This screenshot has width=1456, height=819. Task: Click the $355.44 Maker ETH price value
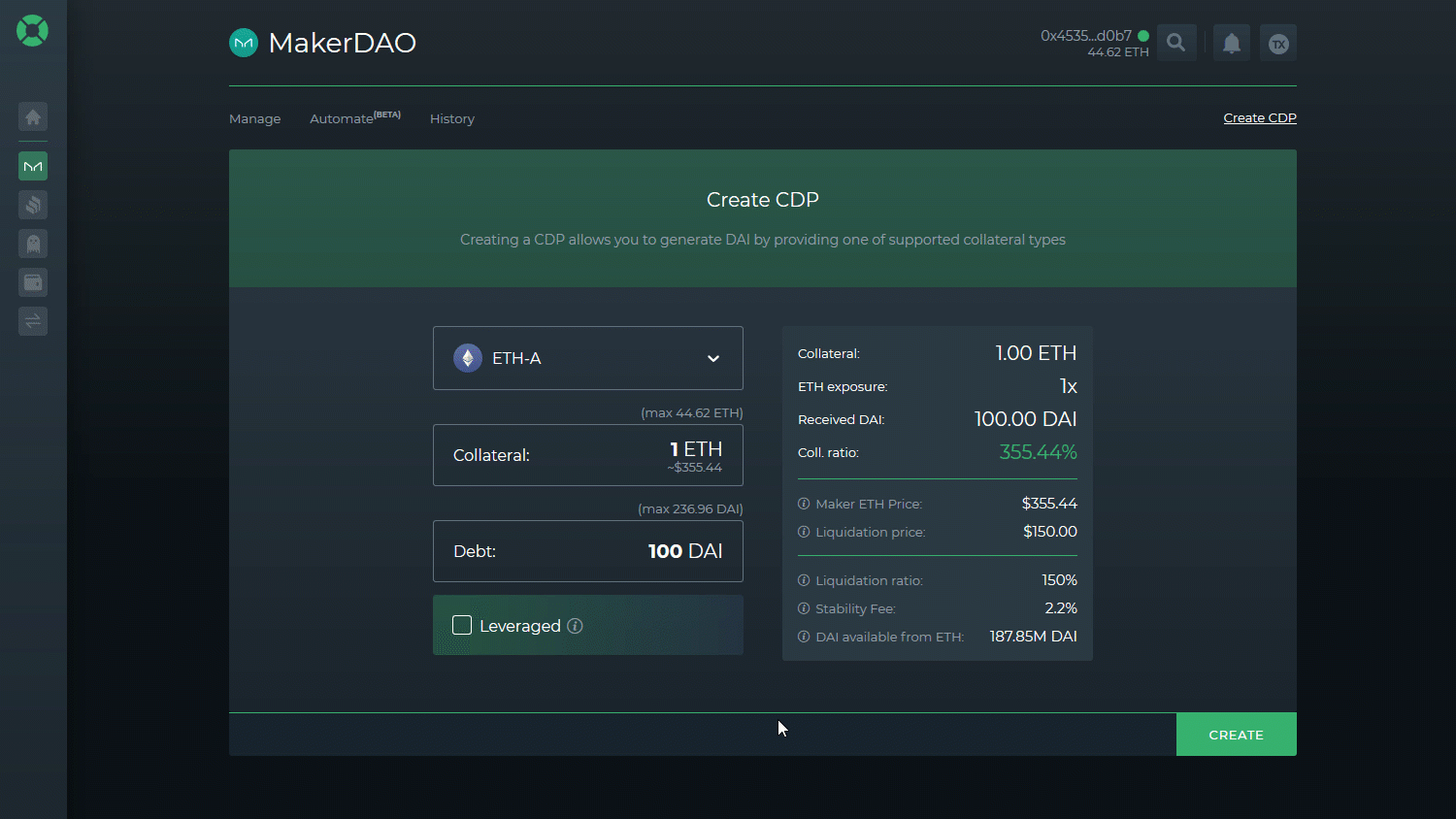click(1049, 504)
